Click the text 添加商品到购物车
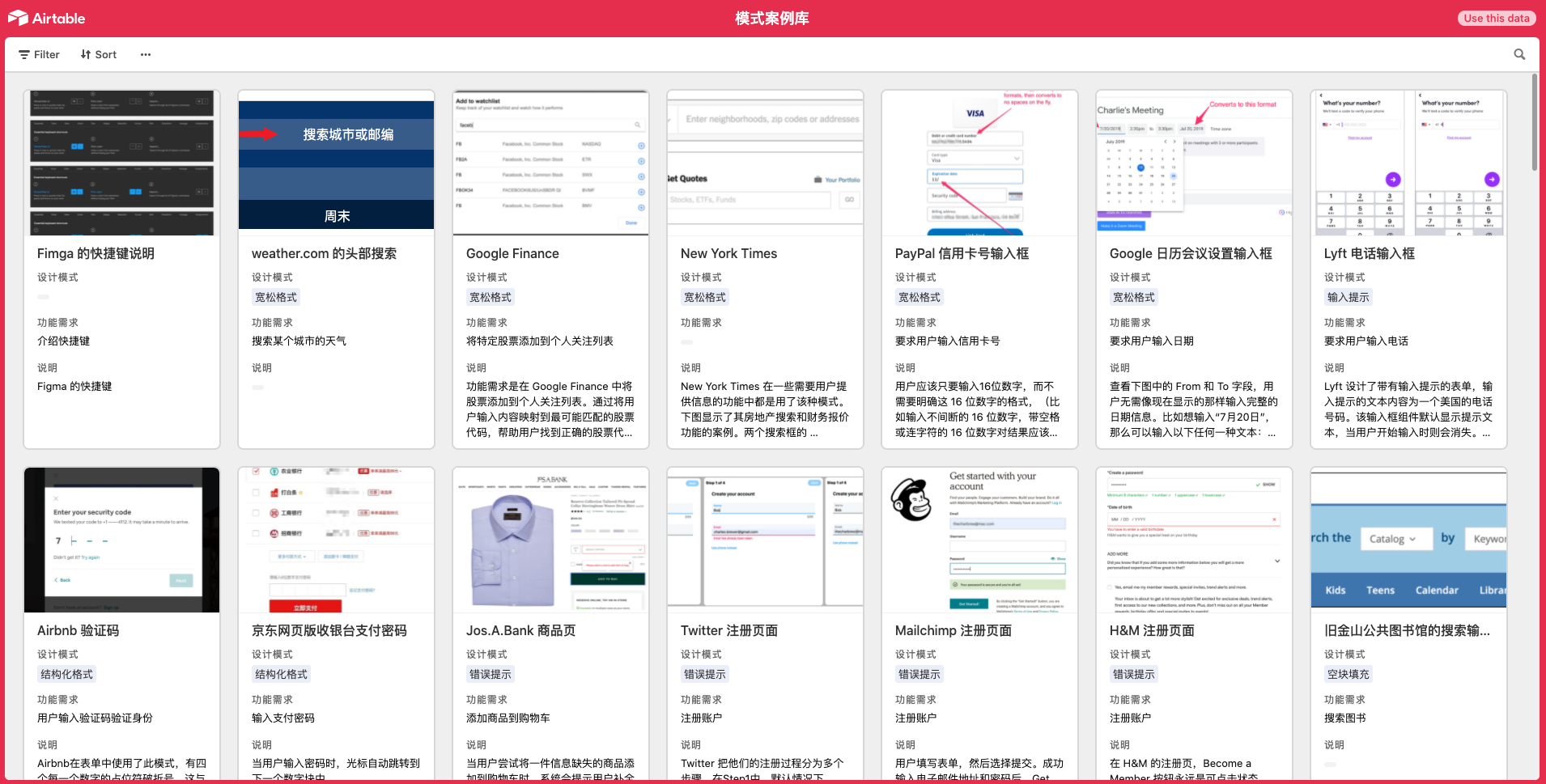The image size is (1546, 784). point(508,718)
